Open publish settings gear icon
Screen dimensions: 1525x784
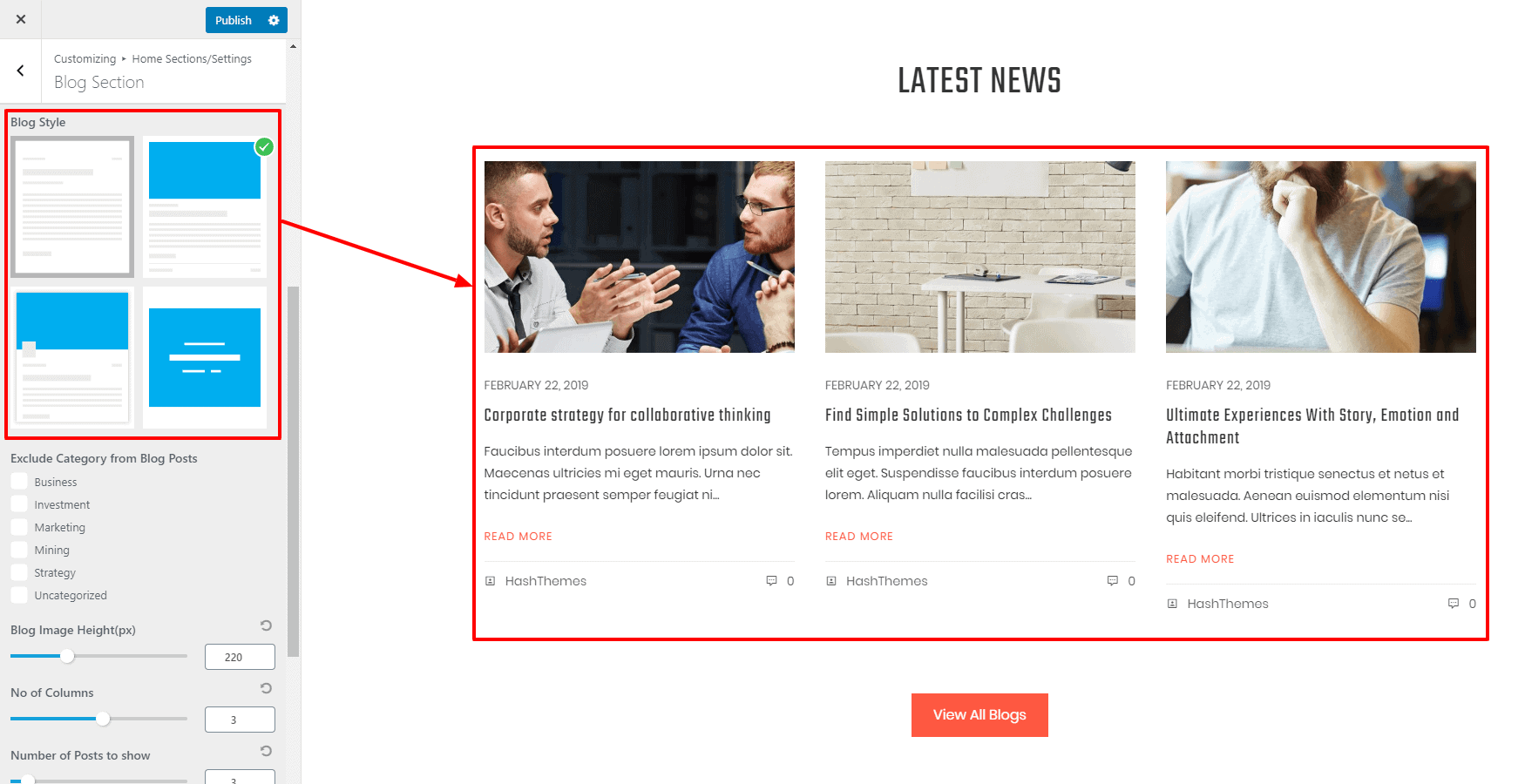click(x=274, y=20)
